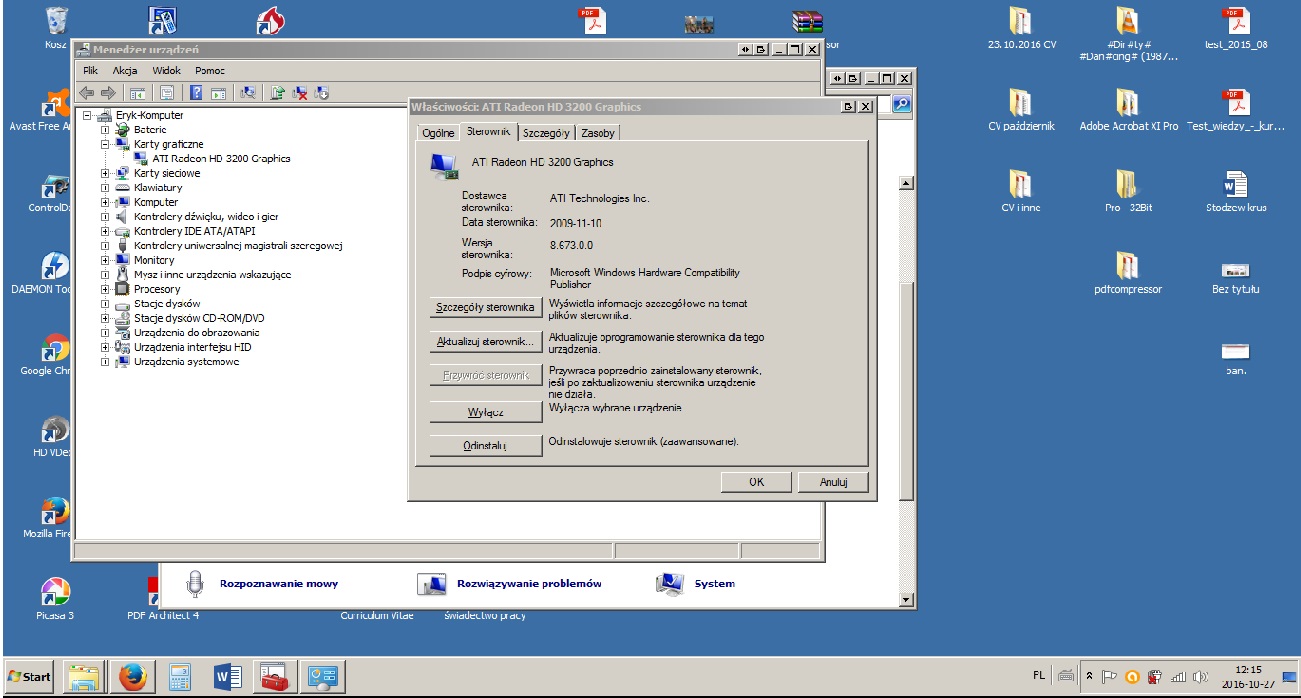Viewport: 1301px width, 698px height.
Task: Go forward using toolbar Forward arrow
Action: (x=108, y=93)
